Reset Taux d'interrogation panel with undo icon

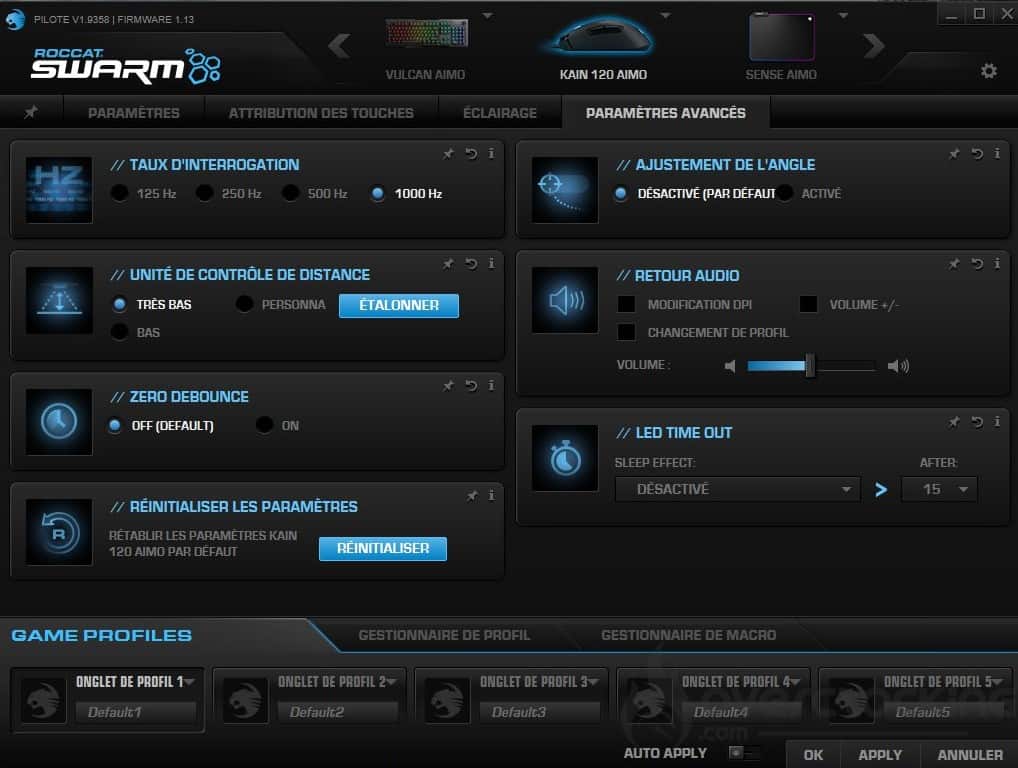pos(470,153)
